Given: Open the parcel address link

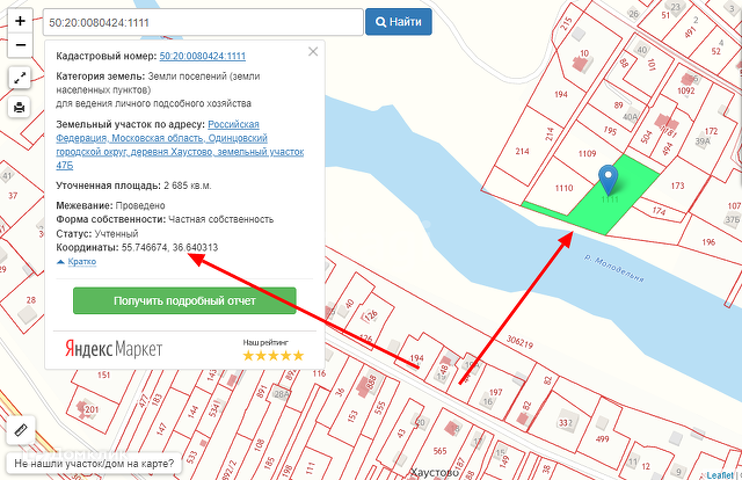Looking at the screenshot, I should tap(180, 145).
